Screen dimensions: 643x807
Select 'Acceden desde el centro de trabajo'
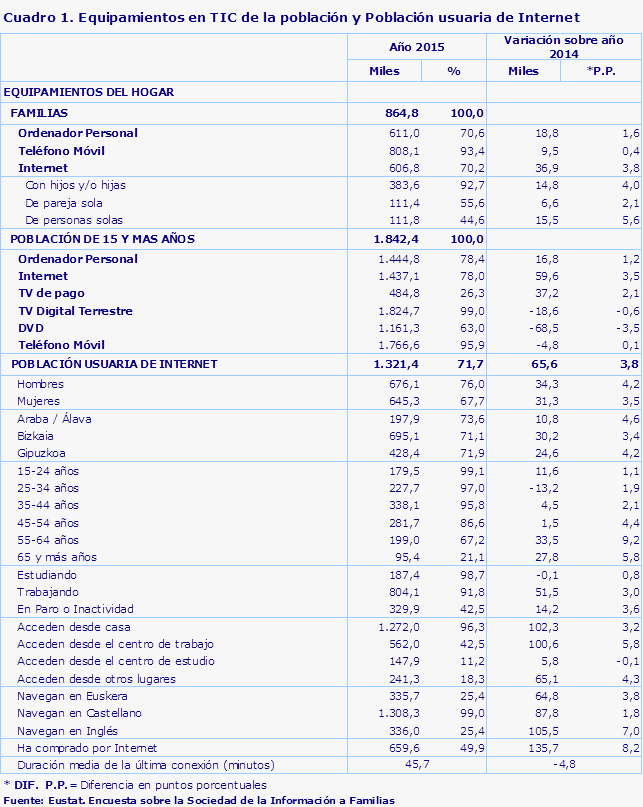115,644
